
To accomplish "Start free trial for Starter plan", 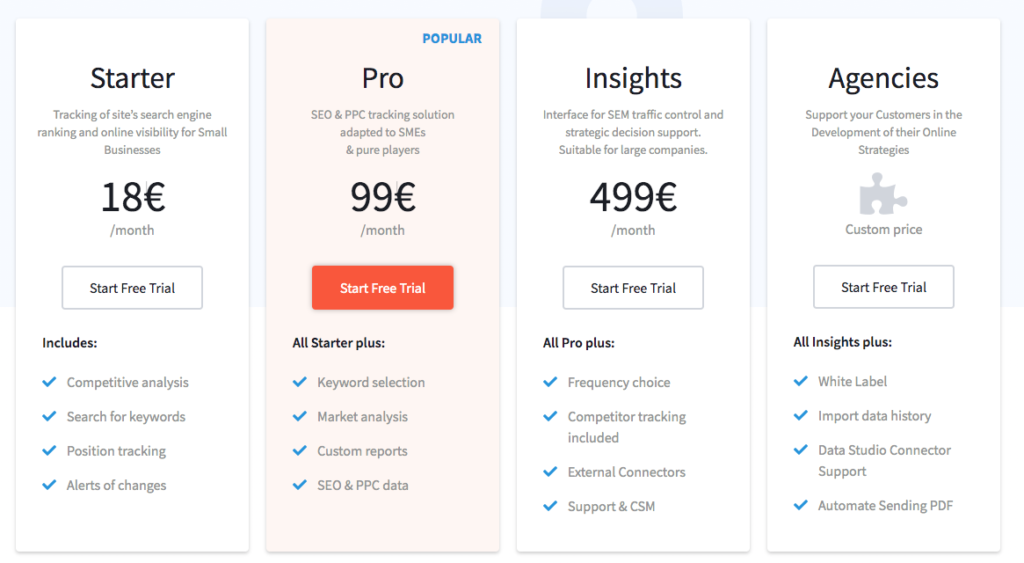I will [x=132, y=287].
